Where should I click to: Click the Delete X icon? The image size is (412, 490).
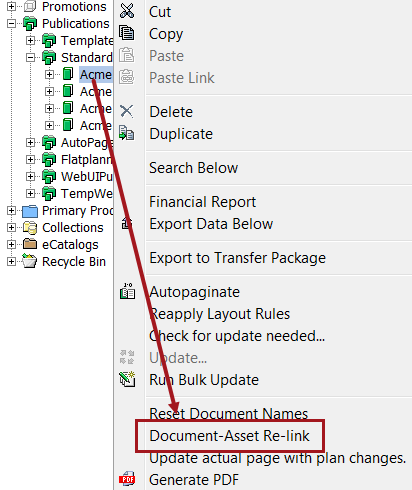coord(127,111)
